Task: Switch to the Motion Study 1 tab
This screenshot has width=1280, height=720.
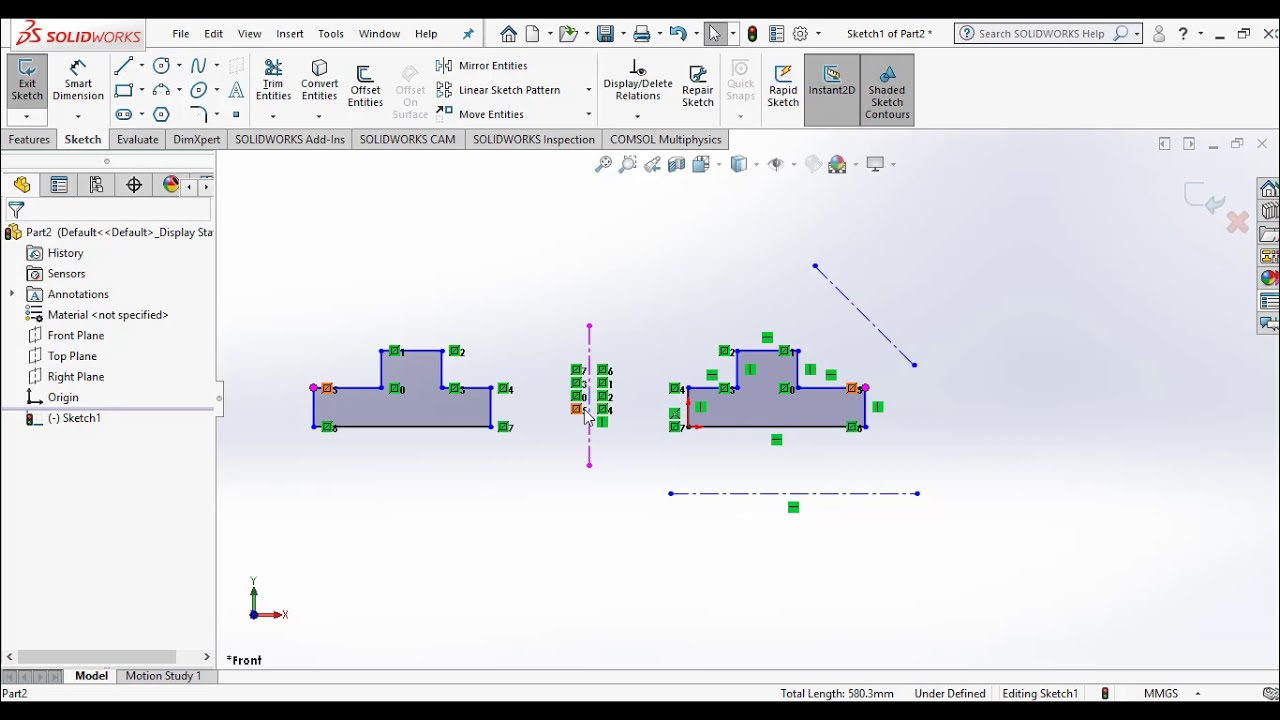Action: [x=163, y=676]
